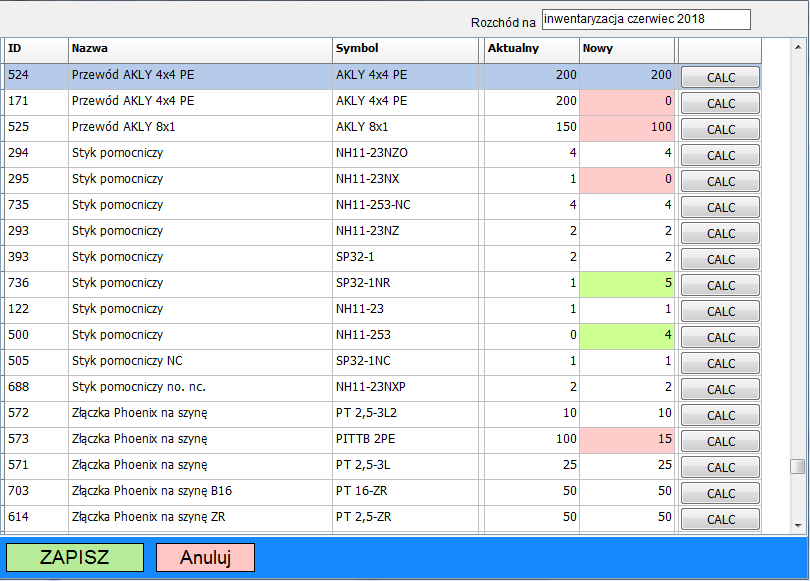The width and height of the screenshot is (810, 581).
Task: Select name 'Przewód AKLY 8x1'
Action: [x=200, y=129]
